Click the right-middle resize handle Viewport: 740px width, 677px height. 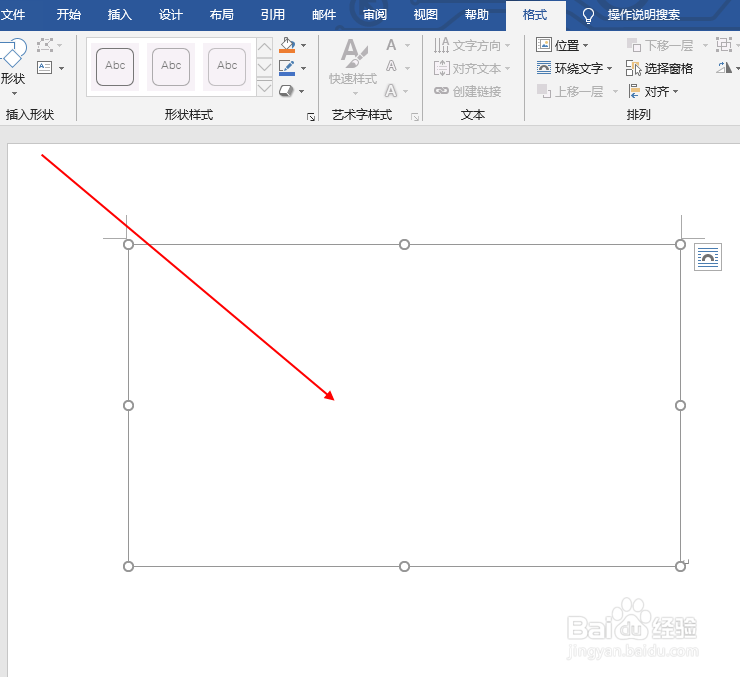680,405
